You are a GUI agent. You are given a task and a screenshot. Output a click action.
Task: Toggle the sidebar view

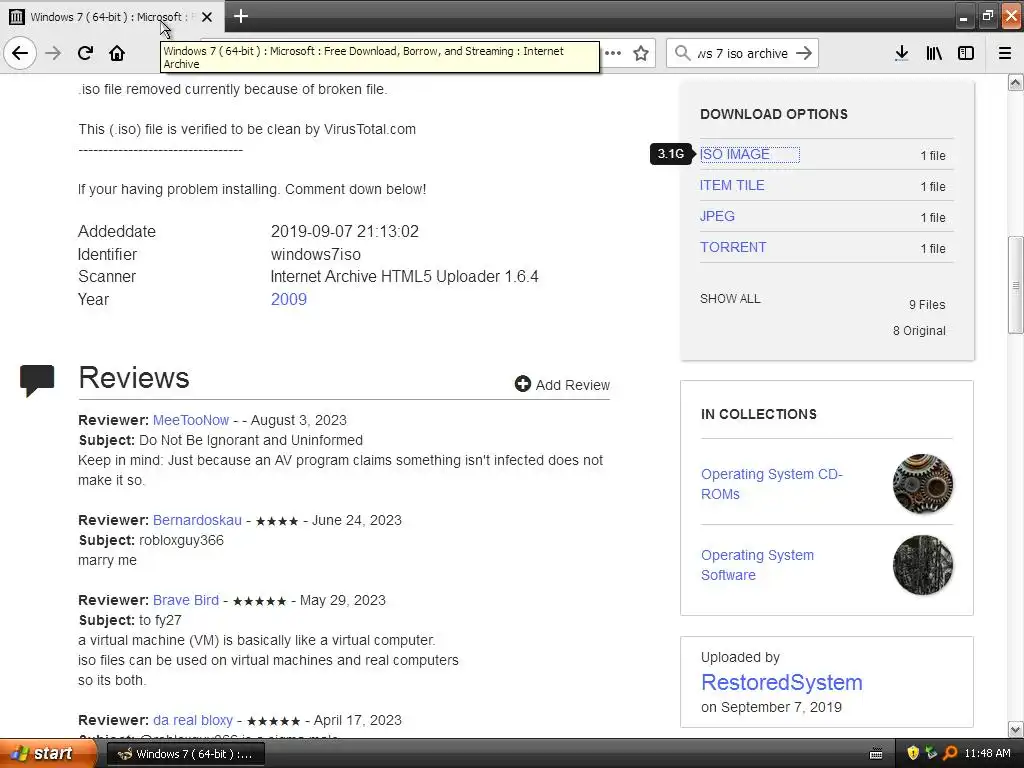966,53
